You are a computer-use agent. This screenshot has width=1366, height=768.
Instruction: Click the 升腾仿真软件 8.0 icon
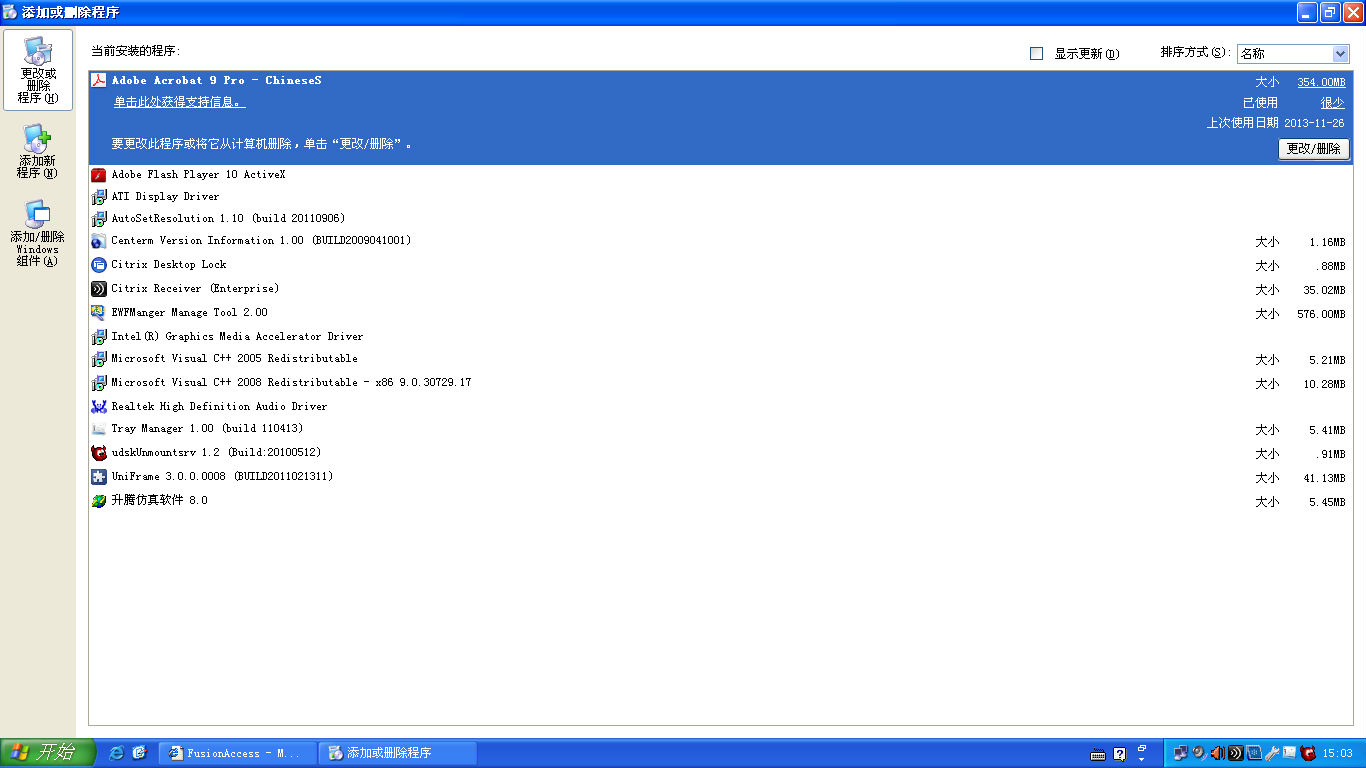tap(98, 501)
